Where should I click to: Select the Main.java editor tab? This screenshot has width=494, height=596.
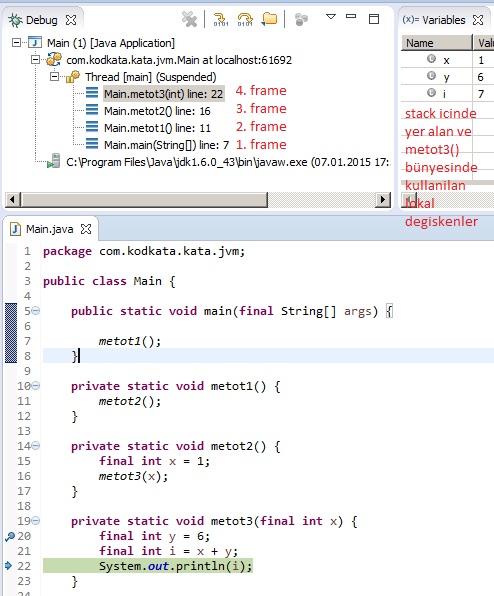coord(49,229)
